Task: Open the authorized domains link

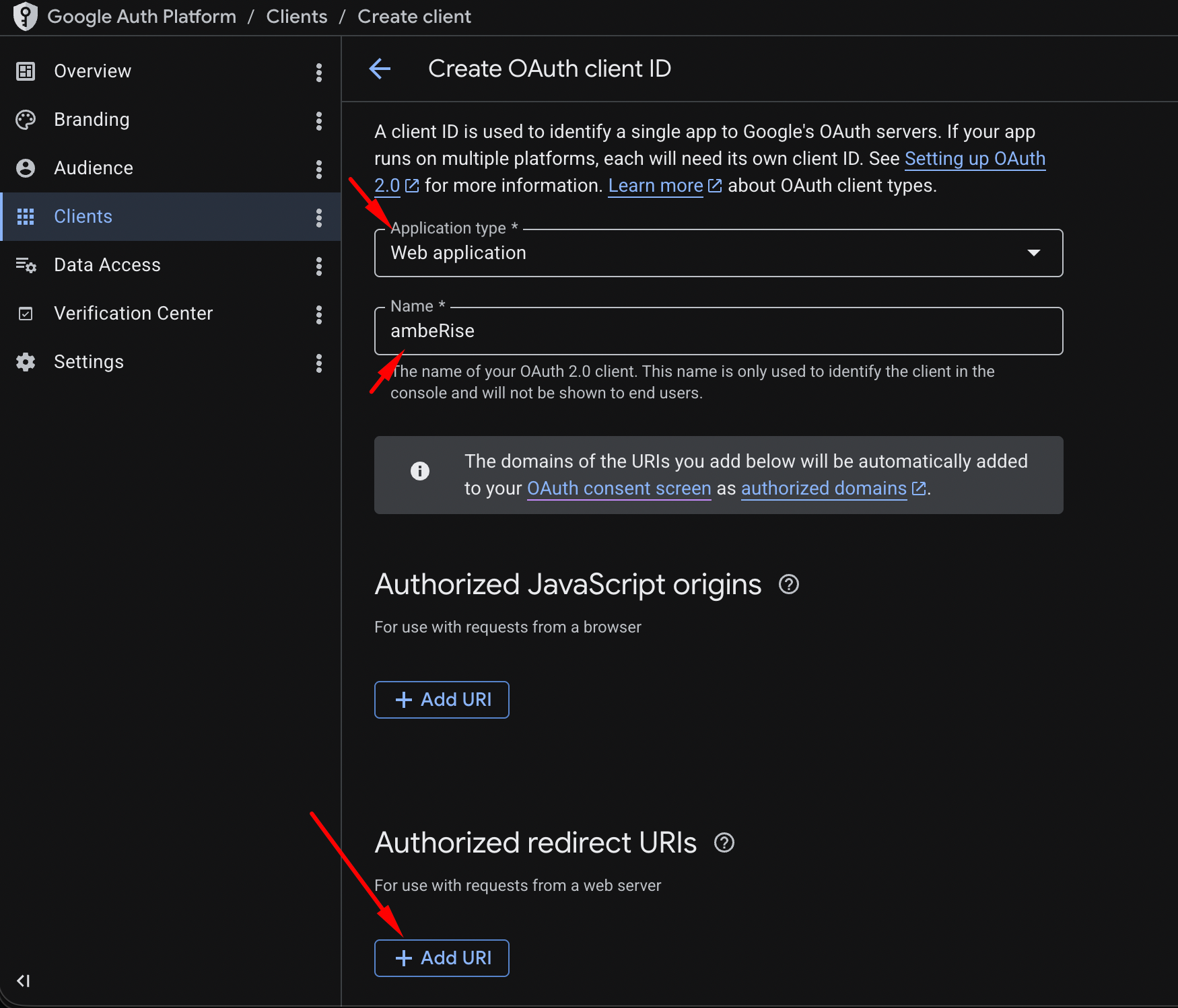Action: tap(825, 489)
